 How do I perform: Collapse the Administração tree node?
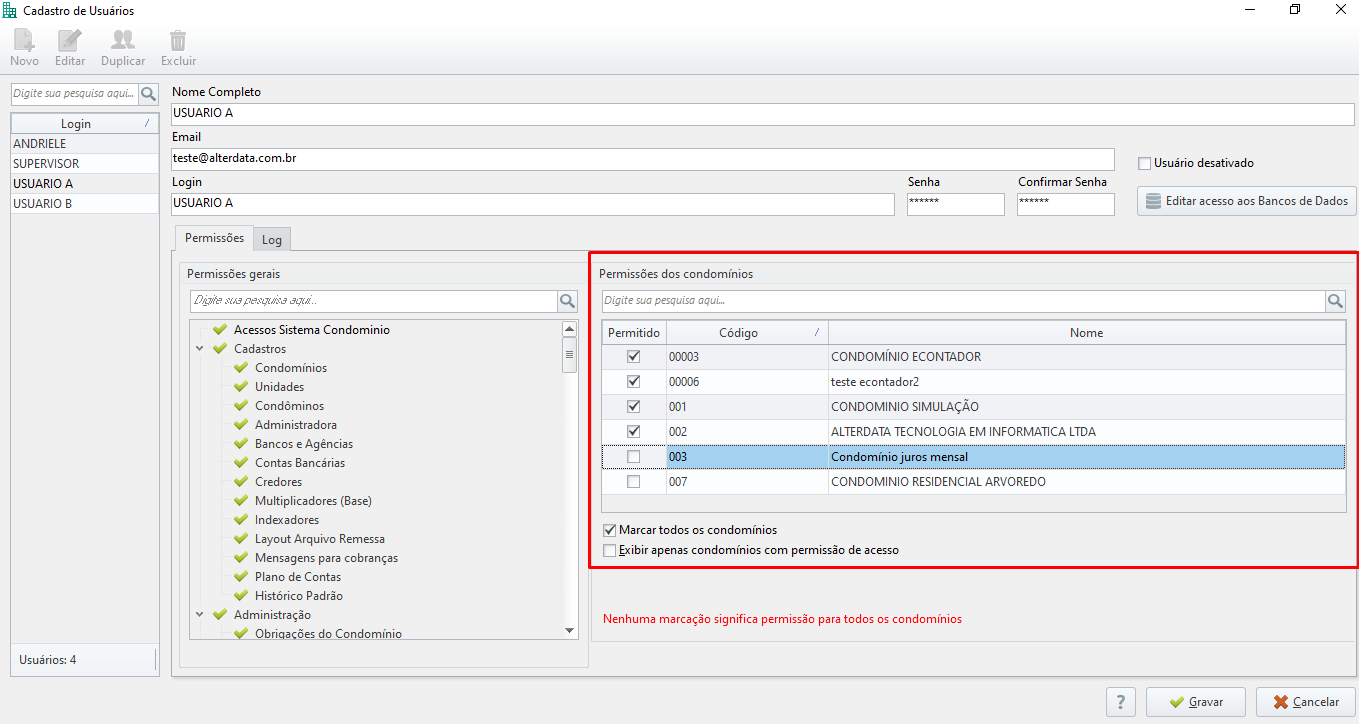(200, 615)
